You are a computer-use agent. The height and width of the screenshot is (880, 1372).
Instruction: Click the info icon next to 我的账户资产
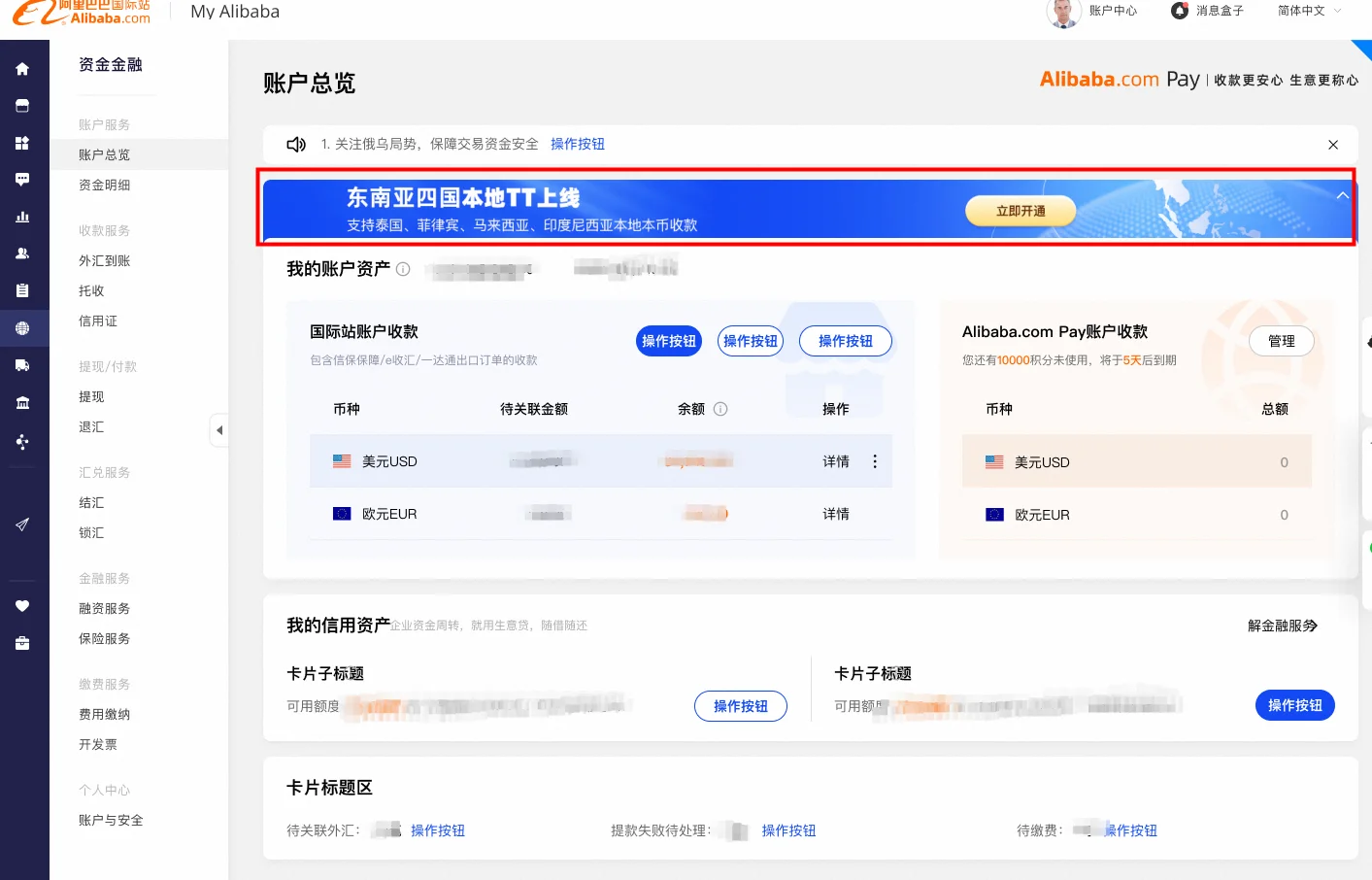(403, 269)
